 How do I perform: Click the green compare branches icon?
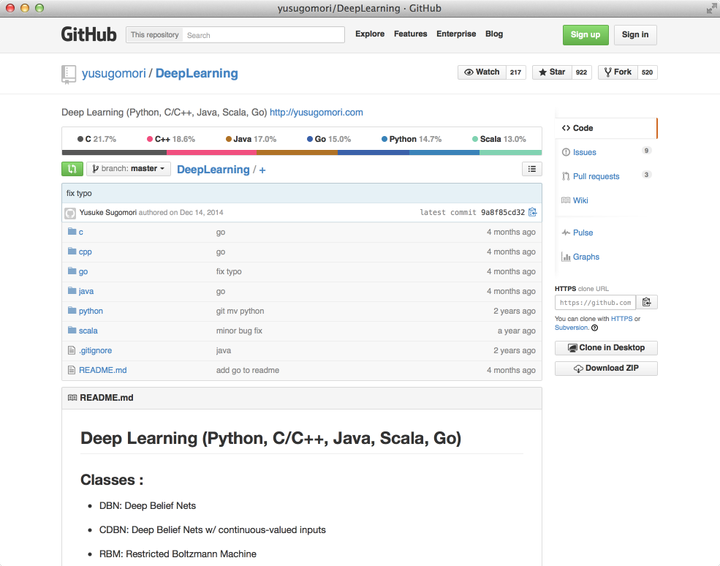coord(72,169)
